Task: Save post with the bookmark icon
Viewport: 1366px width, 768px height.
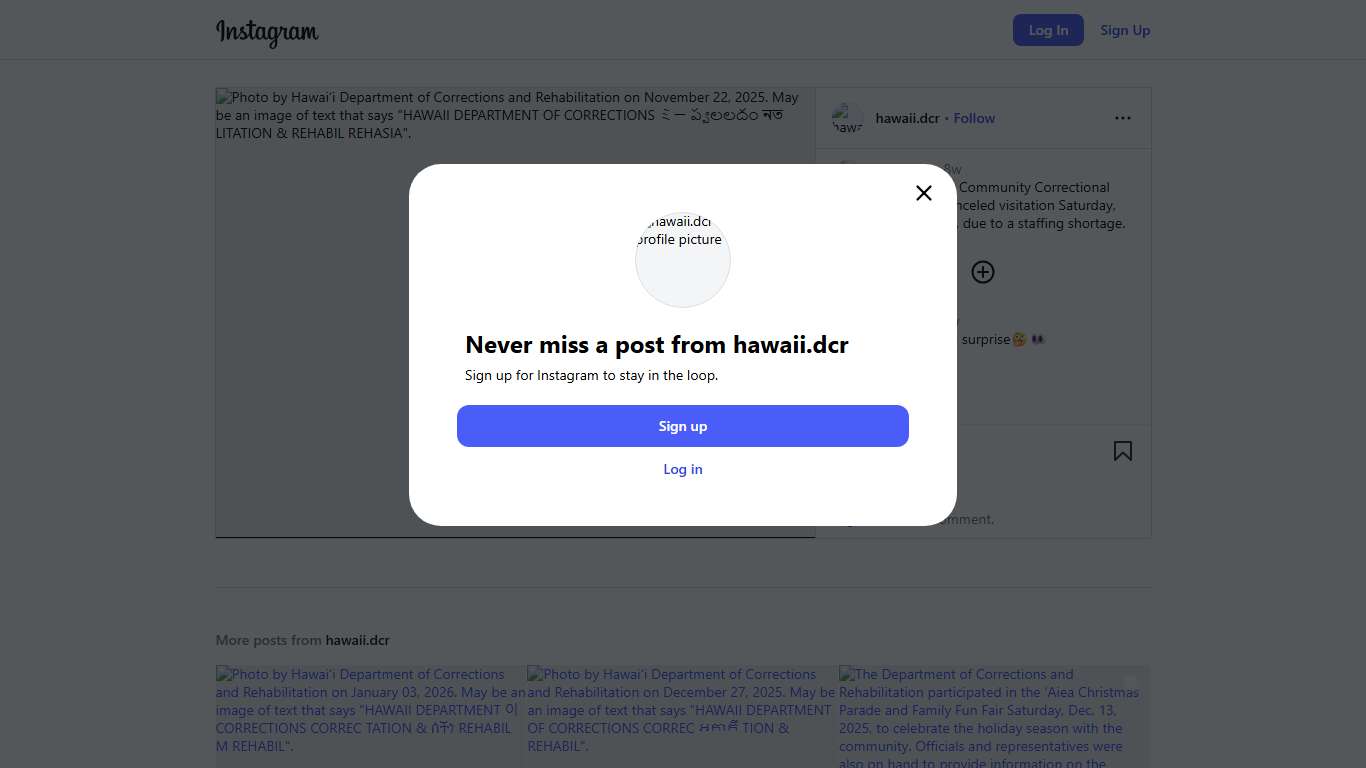Action: tap(1123, 451)
